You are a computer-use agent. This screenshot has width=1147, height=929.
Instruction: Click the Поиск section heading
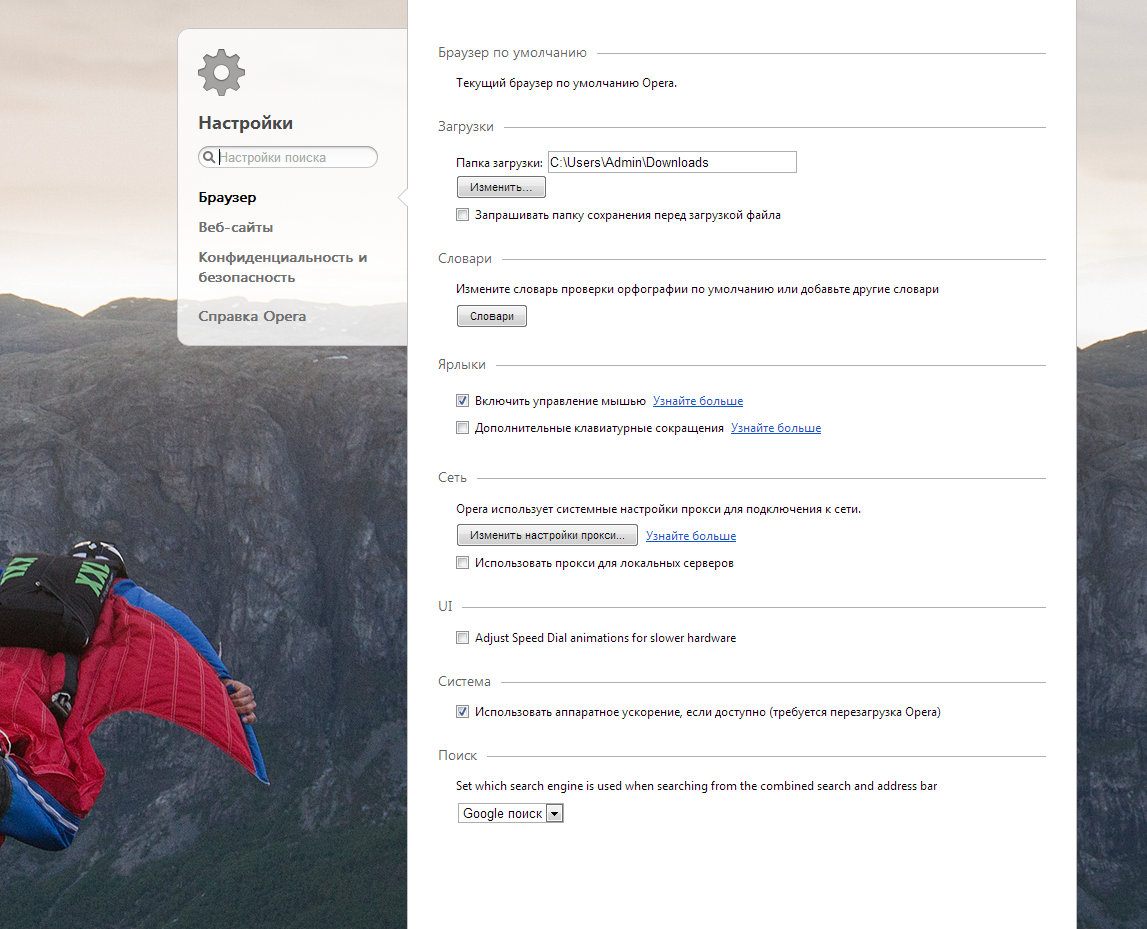tap(457, 756)
